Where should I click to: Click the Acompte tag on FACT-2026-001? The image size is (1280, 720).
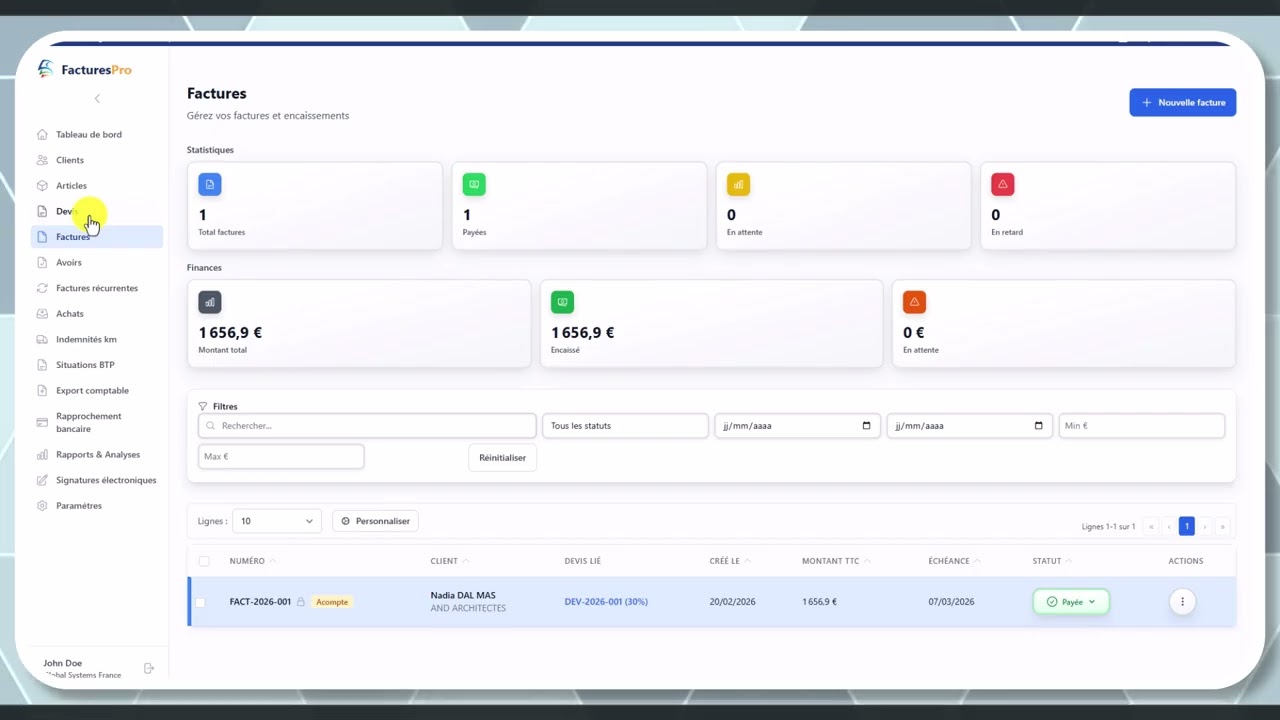[x=332, y=602]
